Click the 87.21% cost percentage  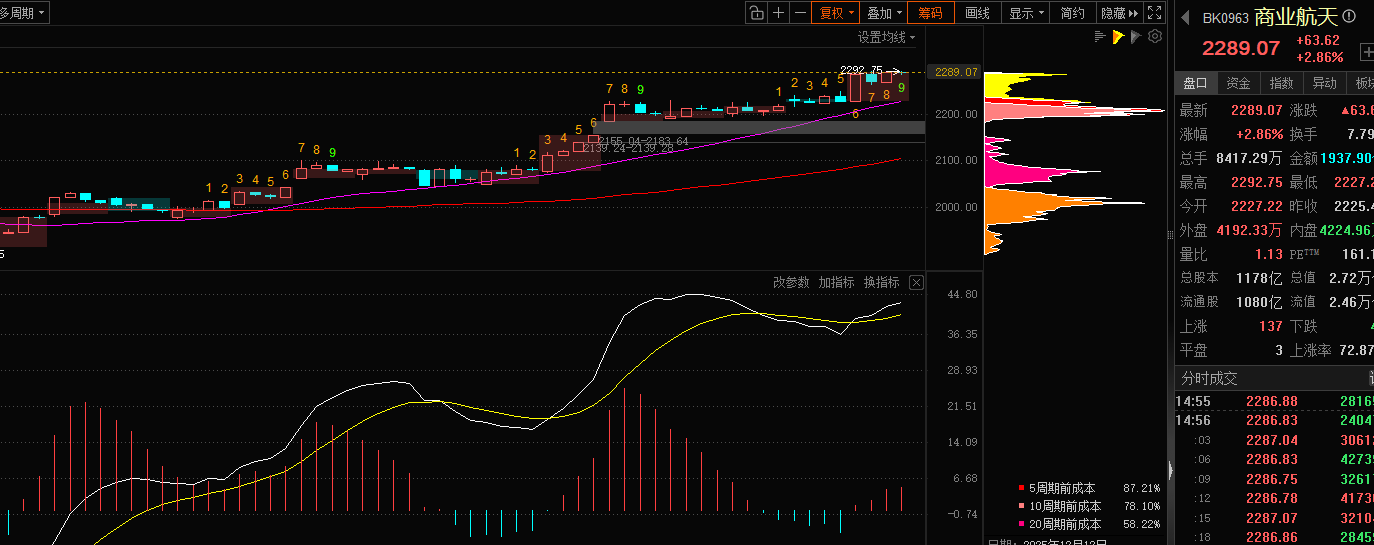(x=1141, y=489)
